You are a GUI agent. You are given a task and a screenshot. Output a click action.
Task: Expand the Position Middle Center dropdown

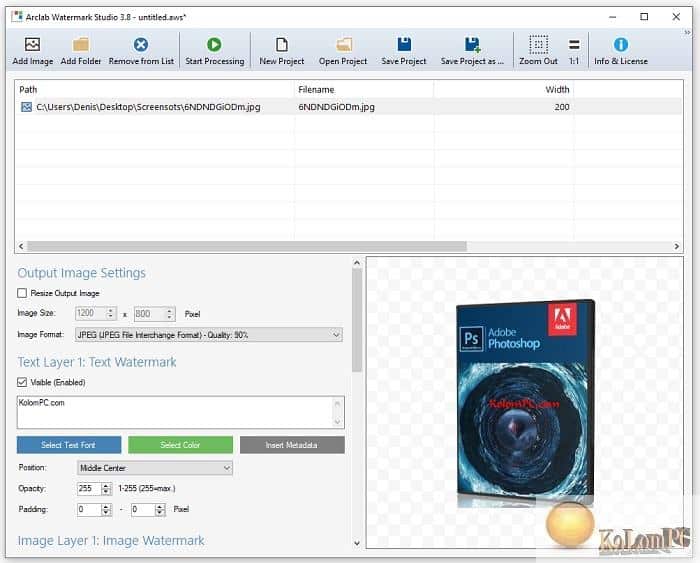(x=154, y=468)
